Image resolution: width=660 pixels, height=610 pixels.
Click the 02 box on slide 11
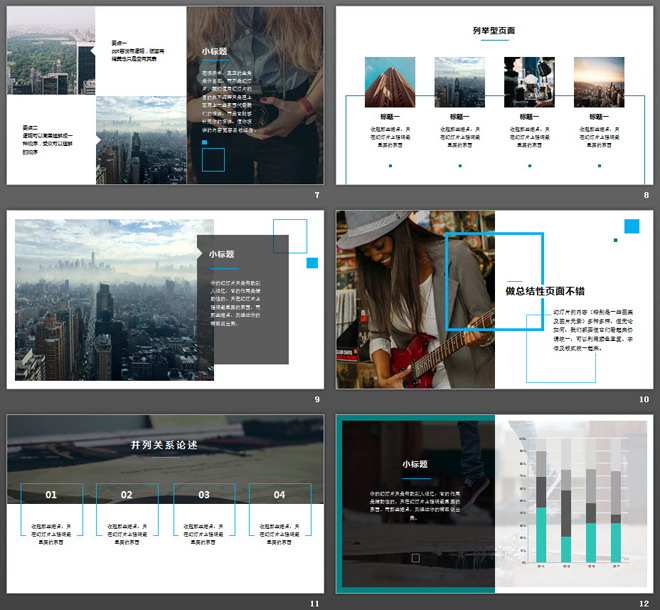click(x=127, y=509)
